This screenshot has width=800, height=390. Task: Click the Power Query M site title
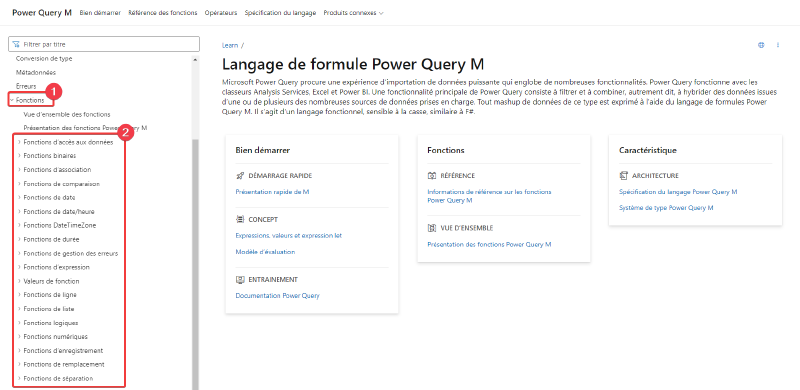42,13
